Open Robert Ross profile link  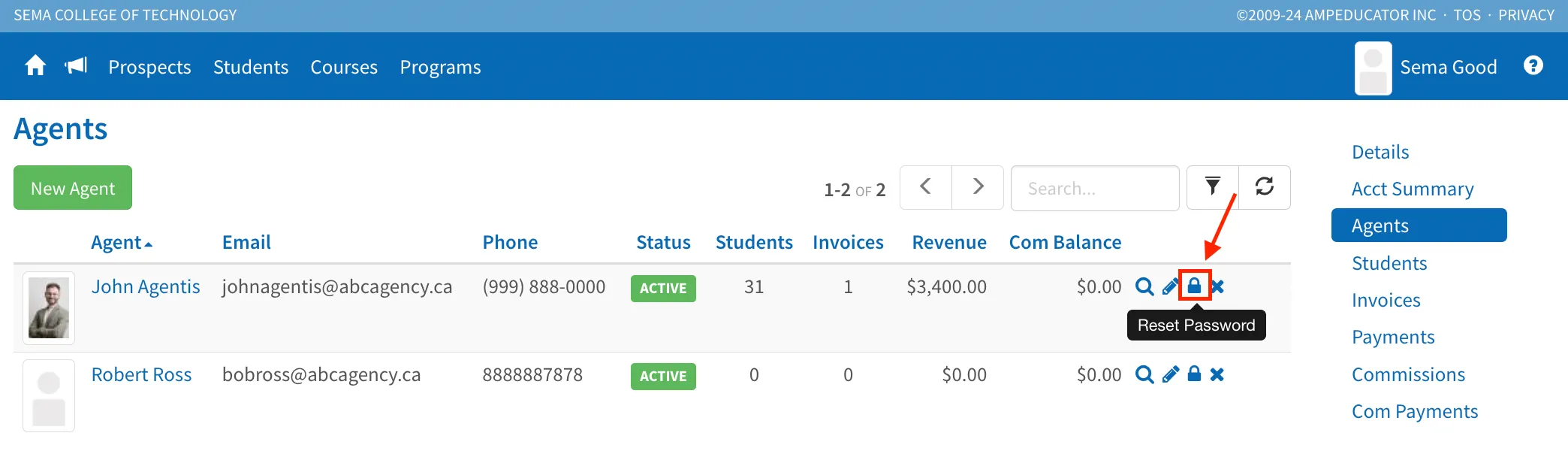(x=141, y=374)
